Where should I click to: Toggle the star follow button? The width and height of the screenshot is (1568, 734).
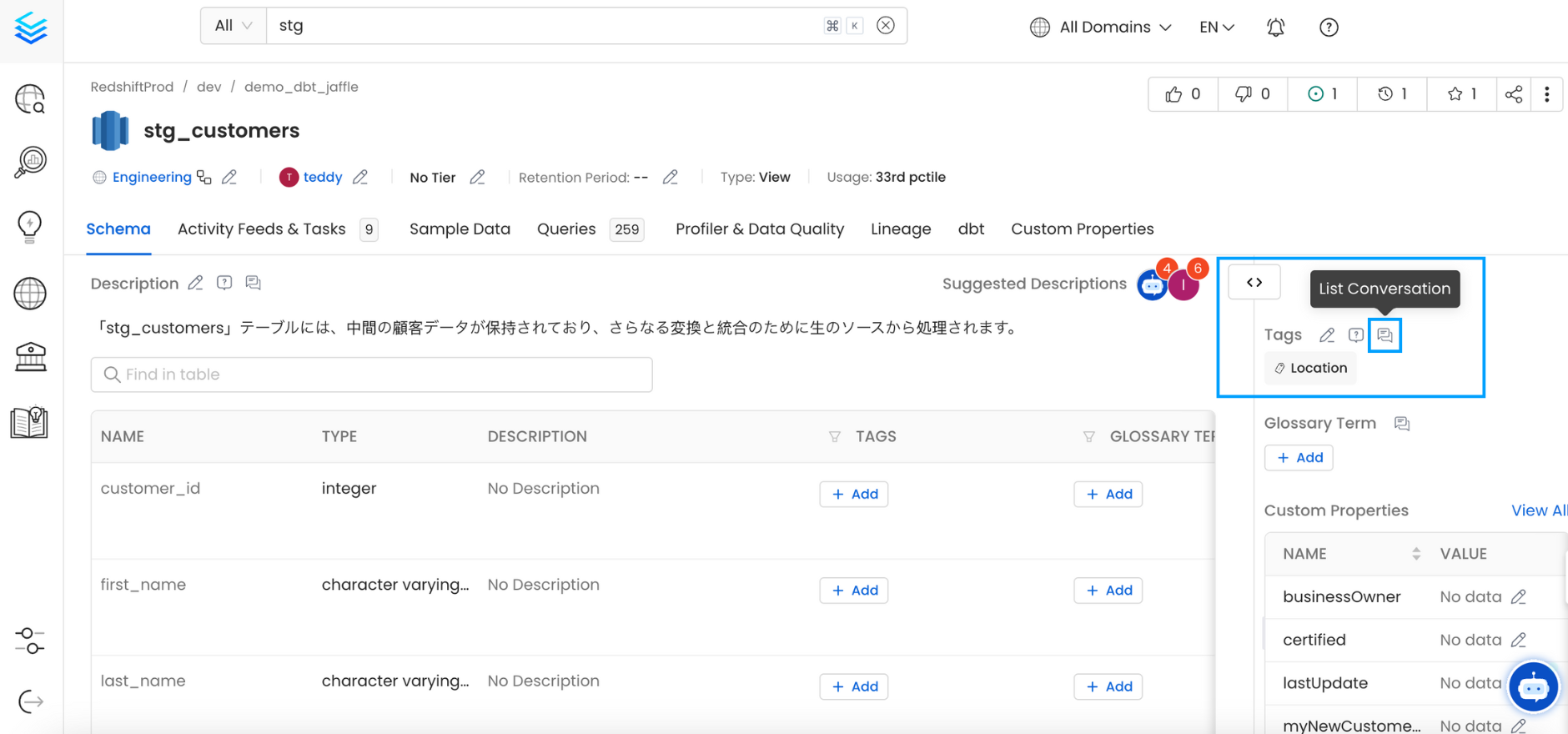1461,94
